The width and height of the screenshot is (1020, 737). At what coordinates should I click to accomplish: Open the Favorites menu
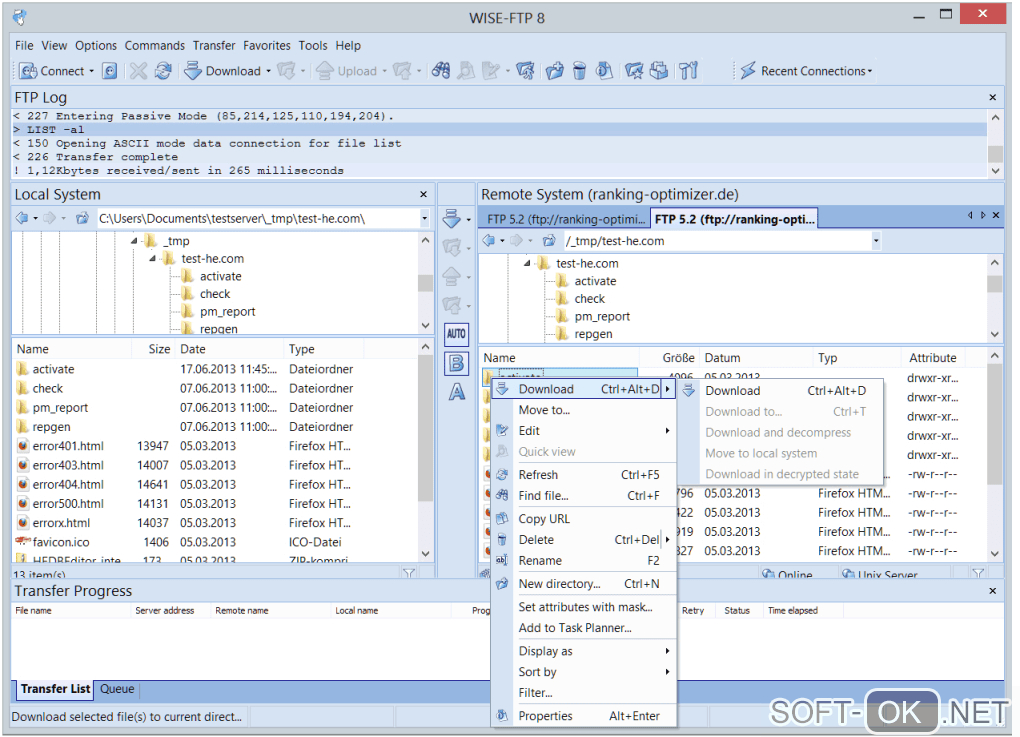267,46
